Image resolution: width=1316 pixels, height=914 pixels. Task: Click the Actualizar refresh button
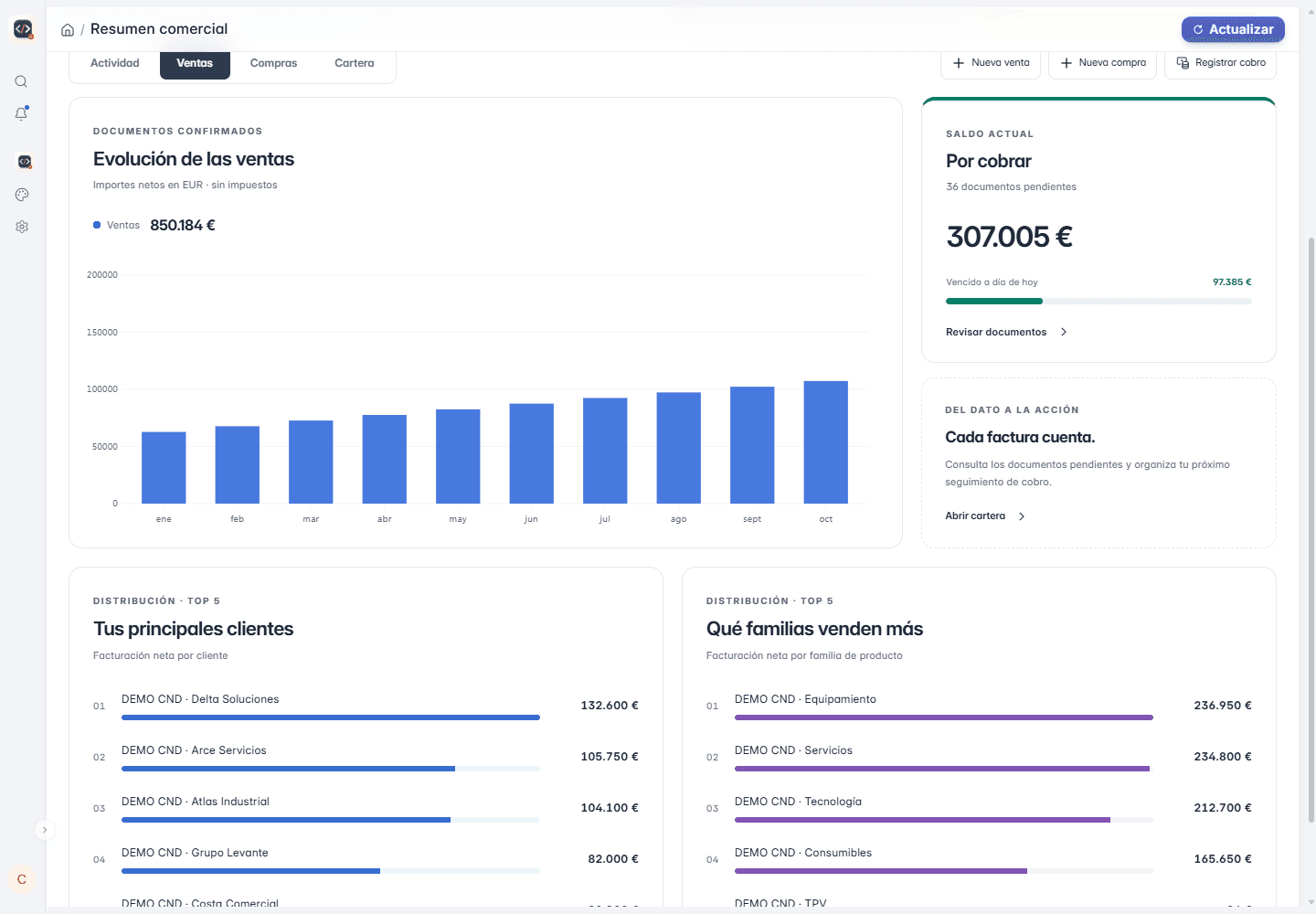pos(1233,29)
